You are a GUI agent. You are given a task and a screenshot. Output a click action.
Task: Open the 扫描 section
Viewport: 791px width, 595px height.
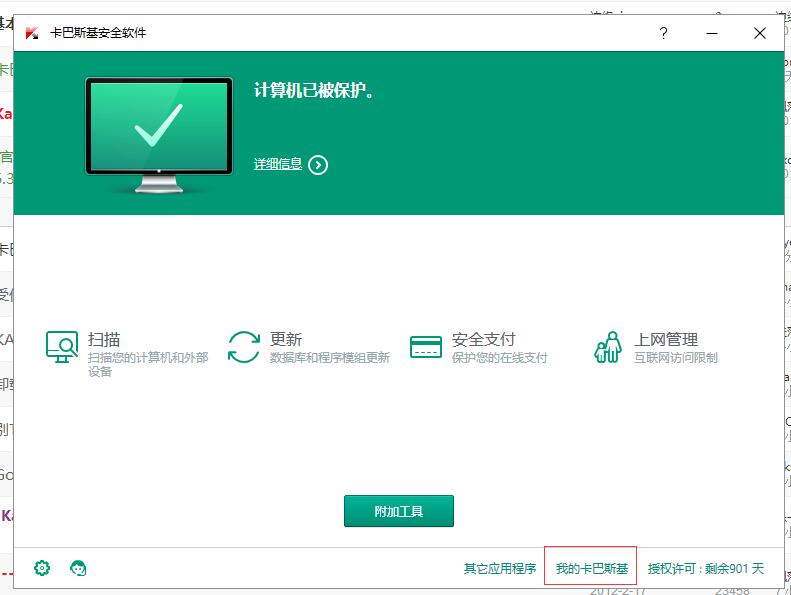pyautogui.click(x=104, y=339)
